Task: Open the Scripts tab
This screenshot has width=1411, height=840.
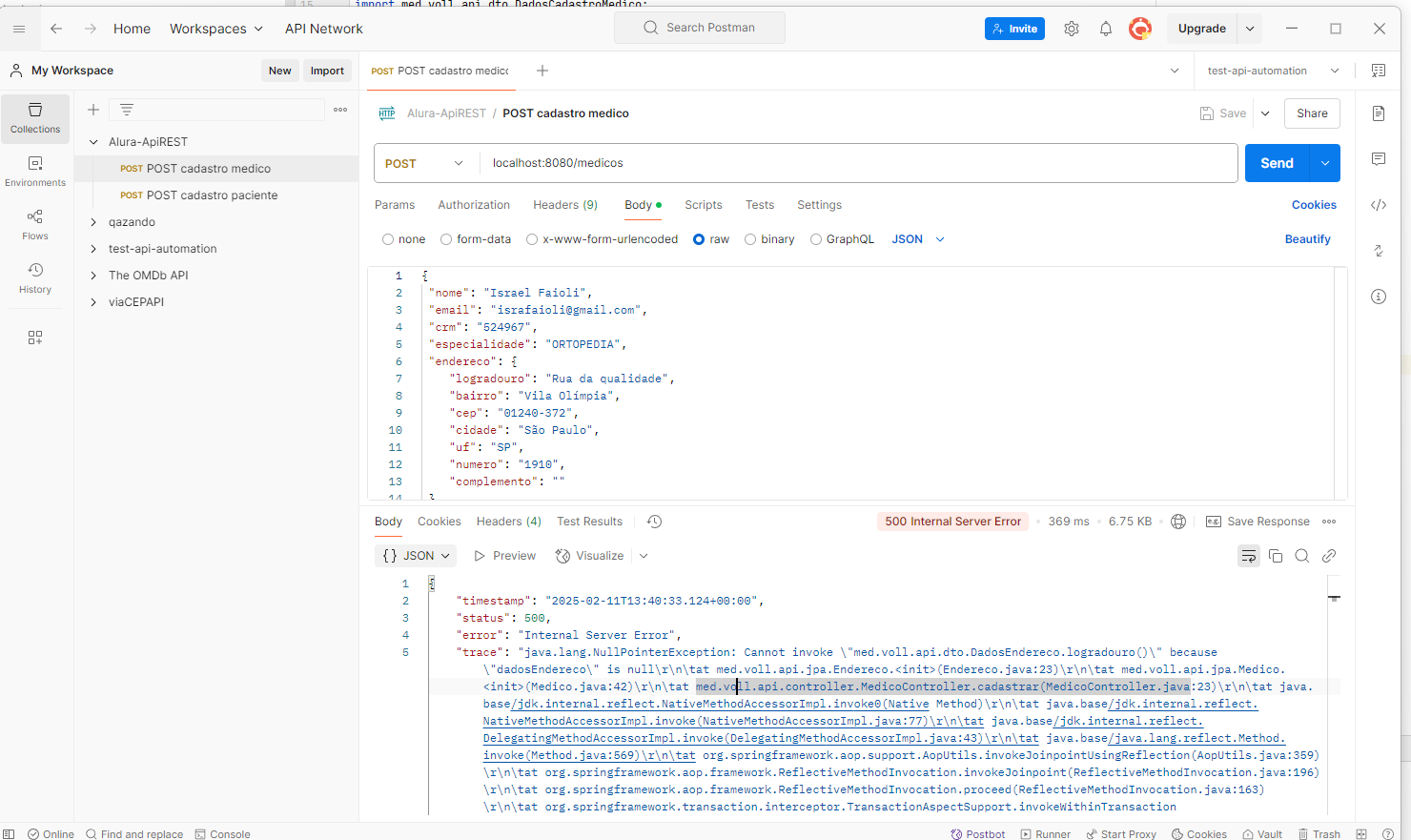Action: point(704,205)
